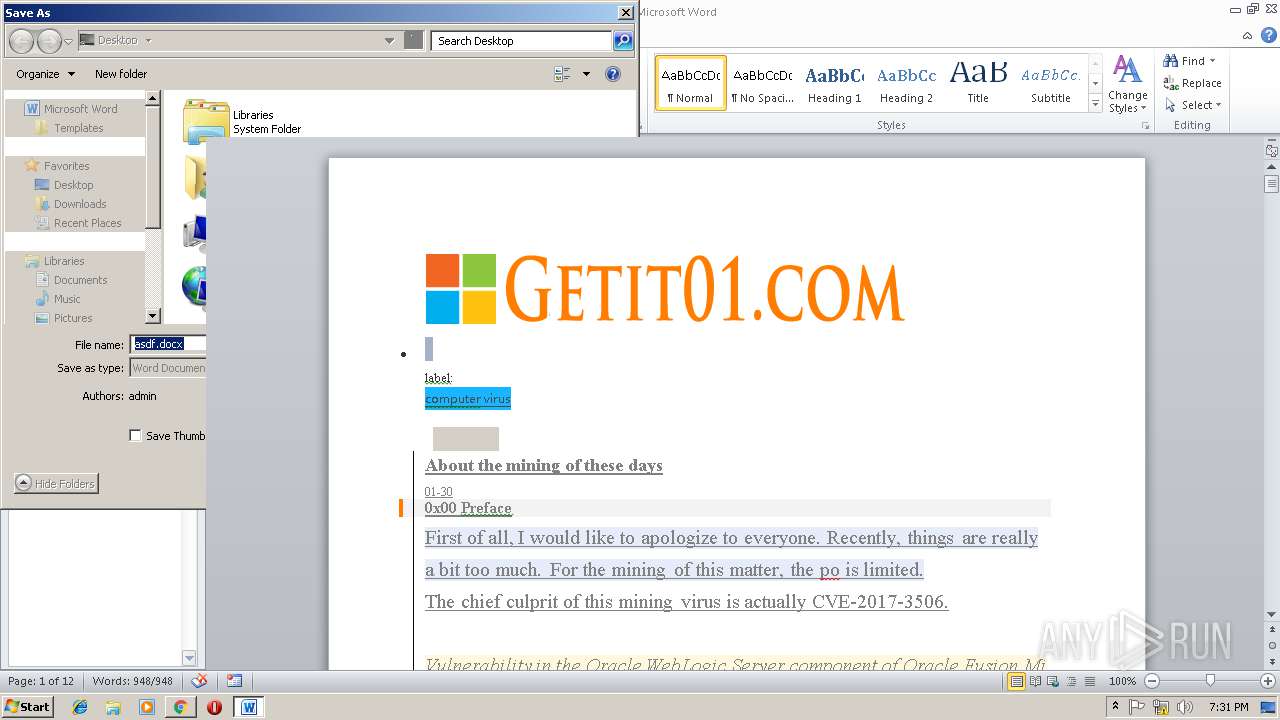This screenshot has height=720, width=1280.
Task: Click the computer virus hyperlink in document
Action: (x=467, y=399)
